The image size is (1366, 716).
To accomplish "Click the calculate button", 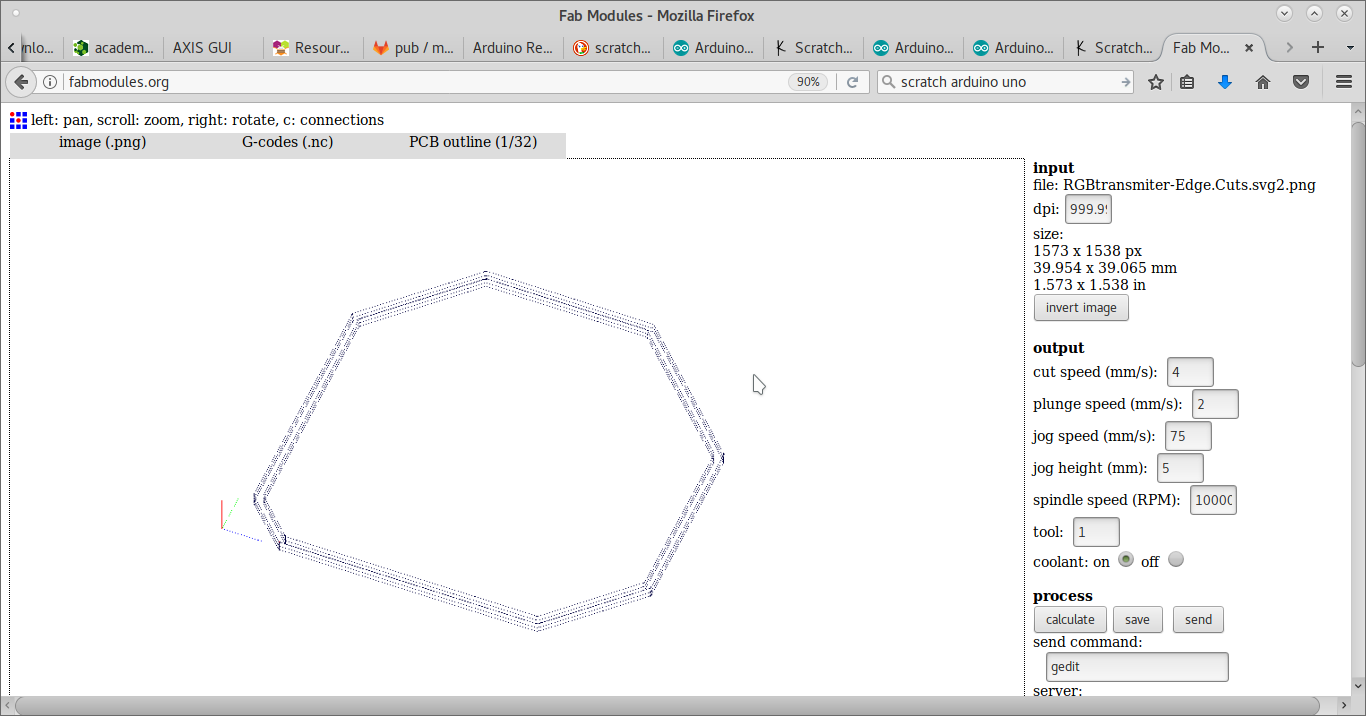I will (x=1070, y=620).
